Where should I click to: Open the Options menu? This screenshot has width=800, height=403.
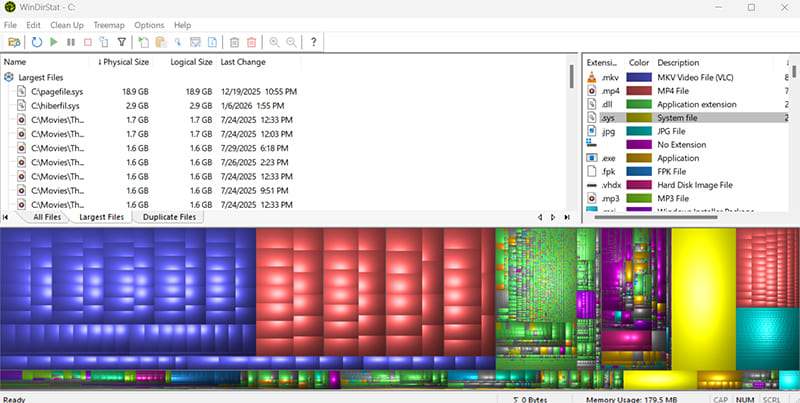coord(149,25)
